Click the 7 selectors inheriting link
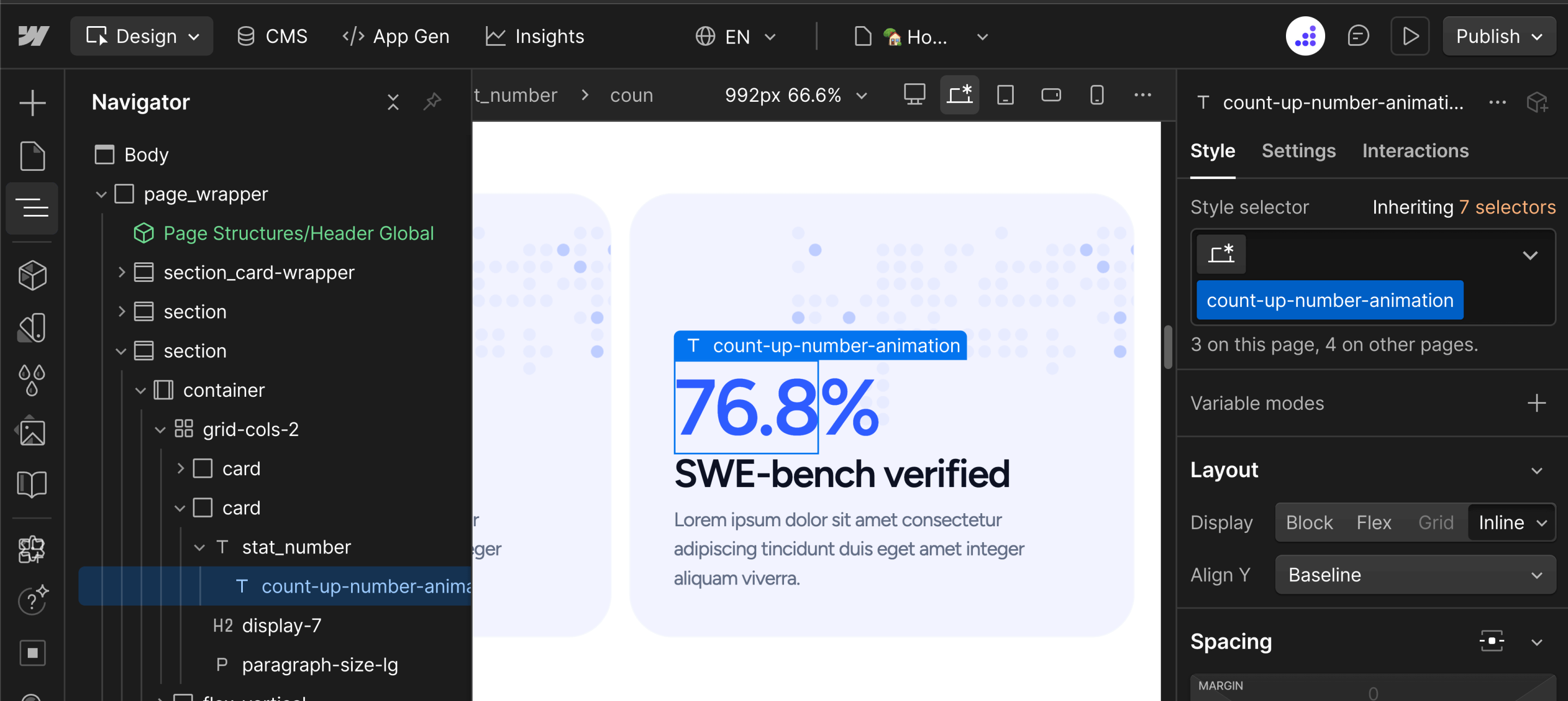Screen dimensions: 1568x701 click(x=1506, y=207)
